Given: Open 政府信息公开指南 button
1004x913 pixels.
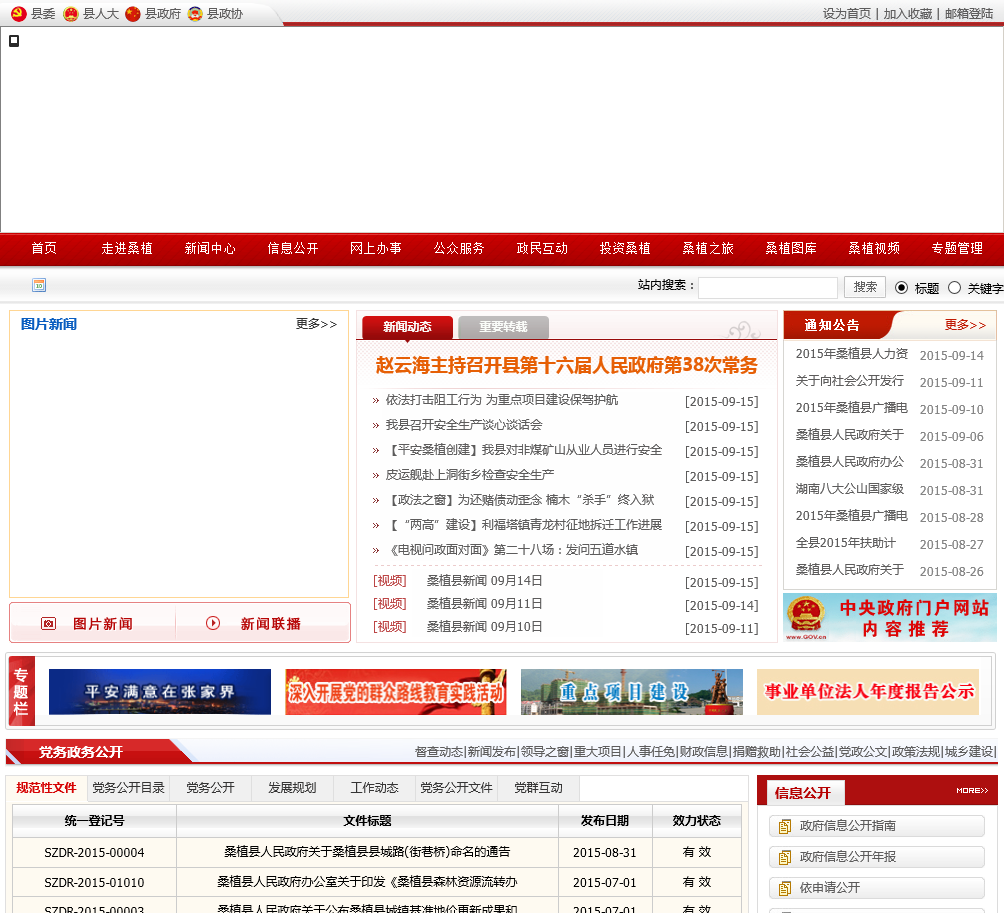Looking at the screenshot, I should click(877, 826).
